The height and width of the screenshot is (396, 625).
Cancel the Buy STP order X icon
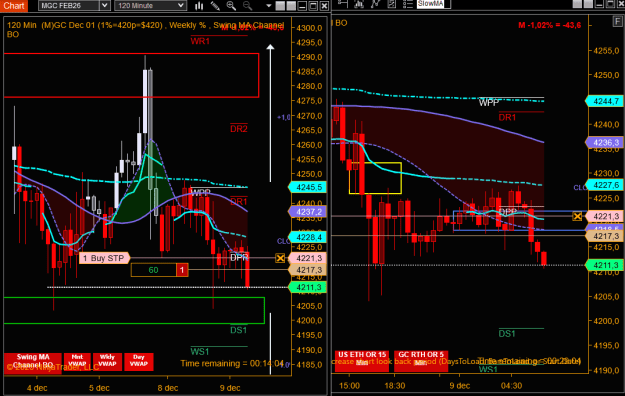(280, 258)
